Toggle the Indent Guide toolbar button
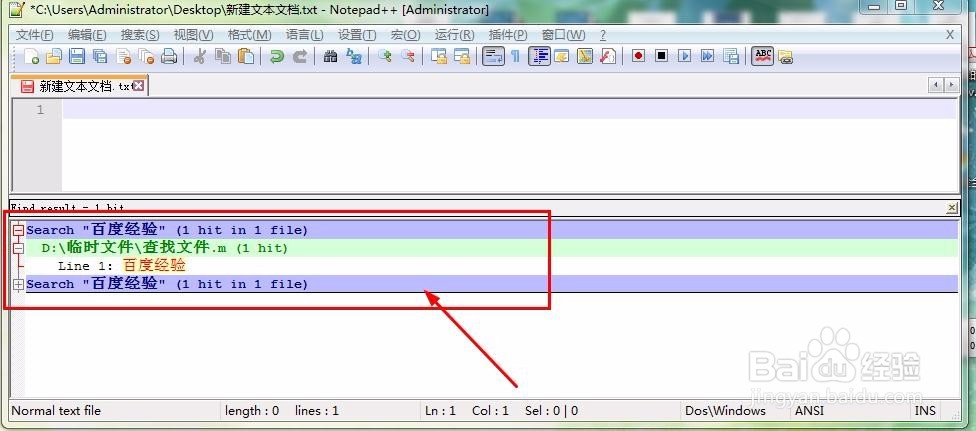The height and width of the screenshot is (431, 976). tap(539, 57)
